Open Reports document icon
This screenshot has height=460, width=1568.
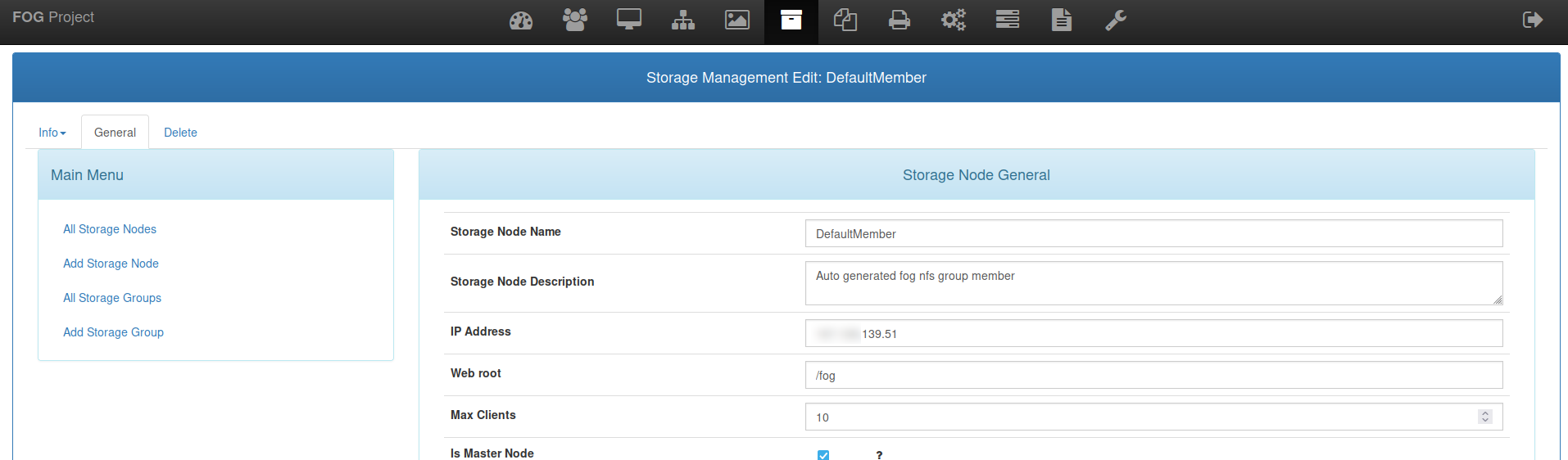click(x=1062, y=20)
